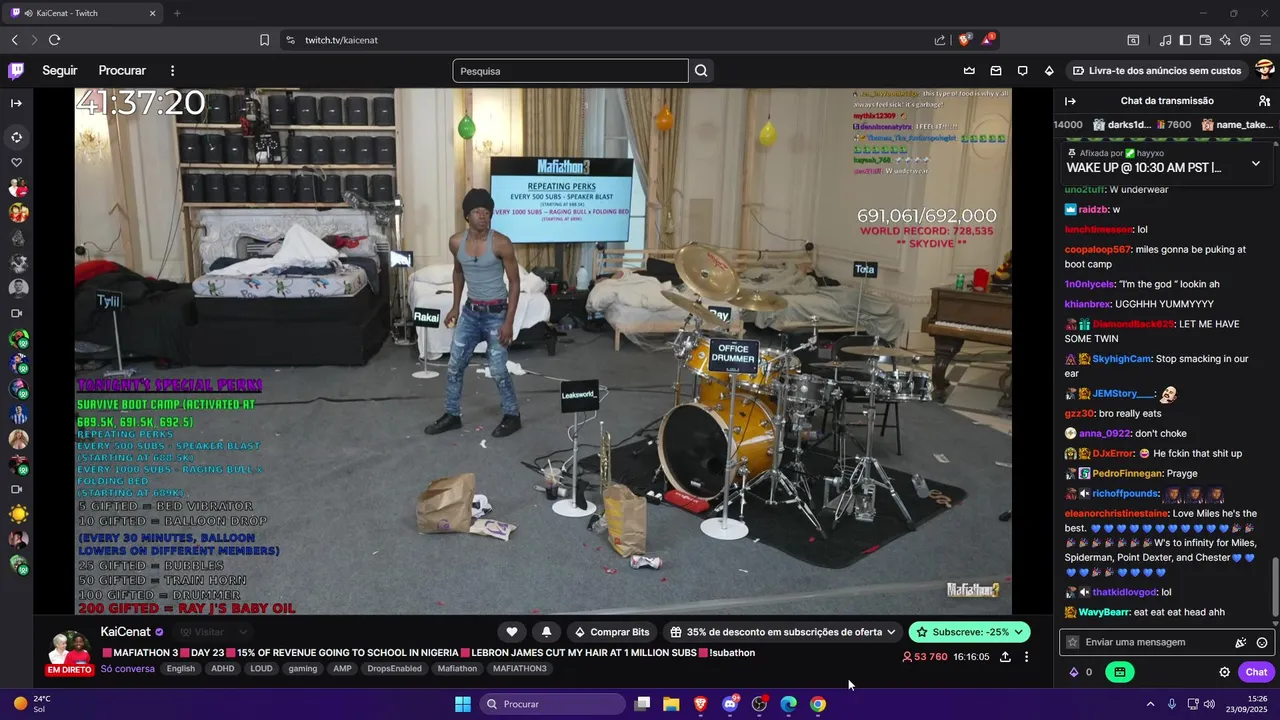Screen dimensions: 1280x720
Task: Click the address bar URL twitch.tv/kaicenat
Action: 341,40
